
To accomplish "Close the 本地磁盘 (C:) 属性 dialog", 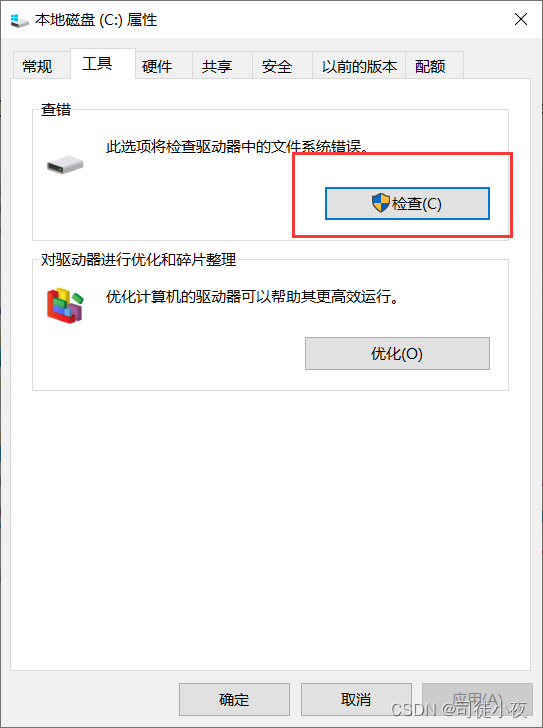I will (521, 19).
